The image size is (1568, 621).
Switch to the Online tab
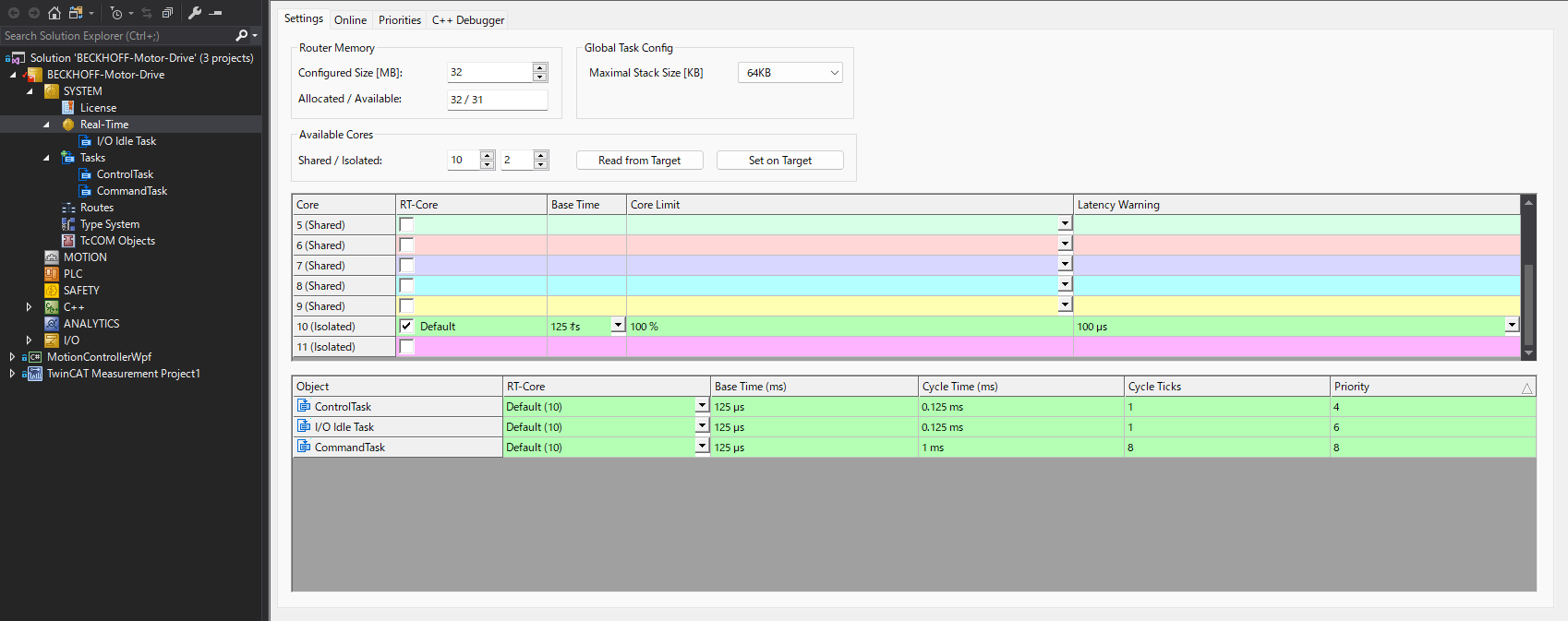[x=350, y=20]
